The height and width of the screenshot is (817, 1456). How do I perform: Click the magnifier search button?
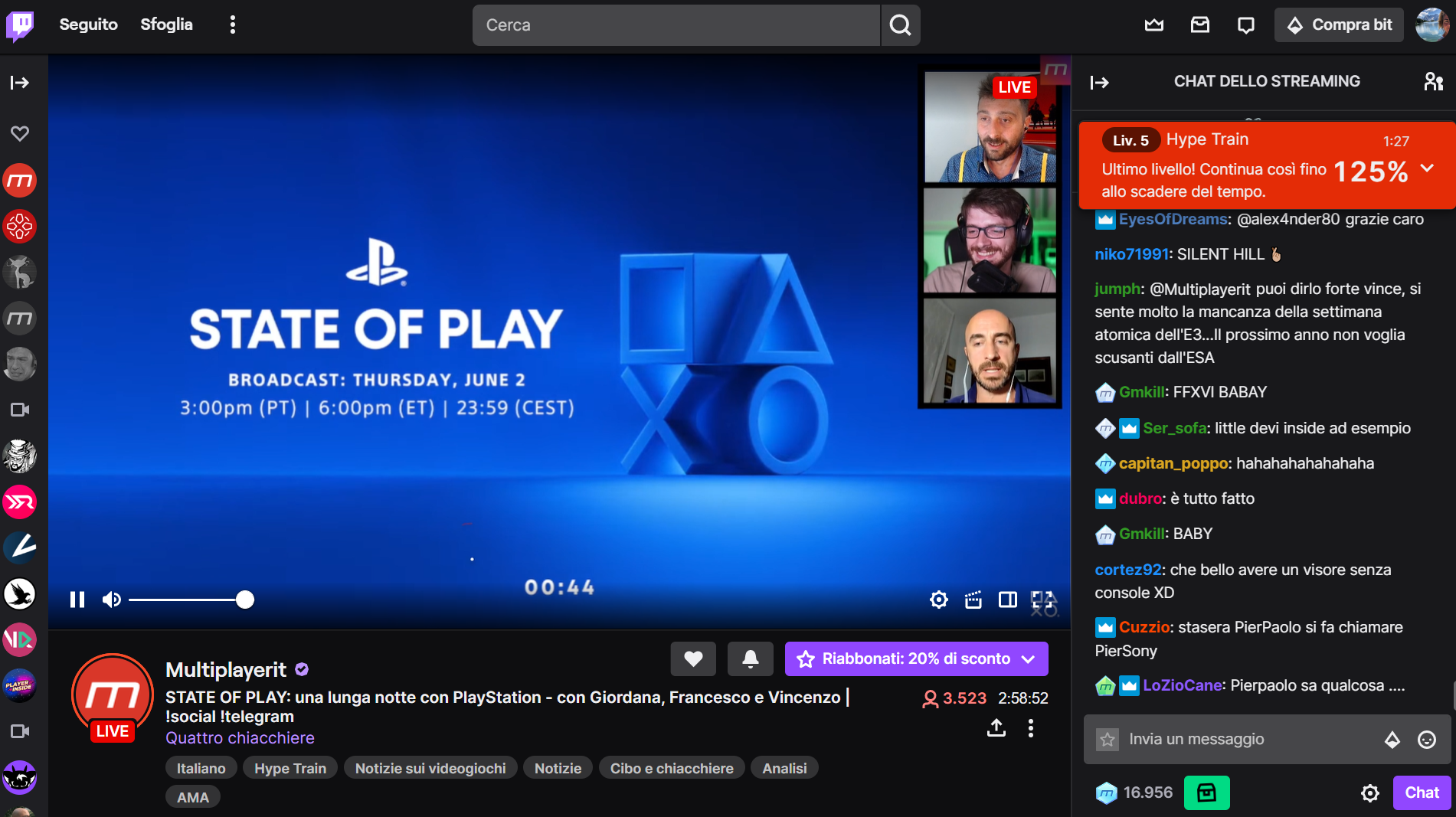coord(900,25)
